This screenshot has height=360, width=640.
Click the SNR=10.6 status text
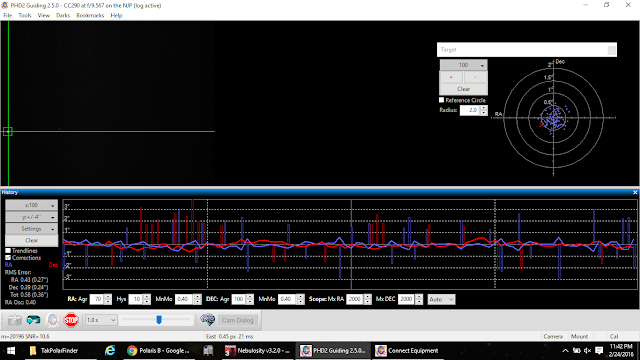(x=38, y=337)
